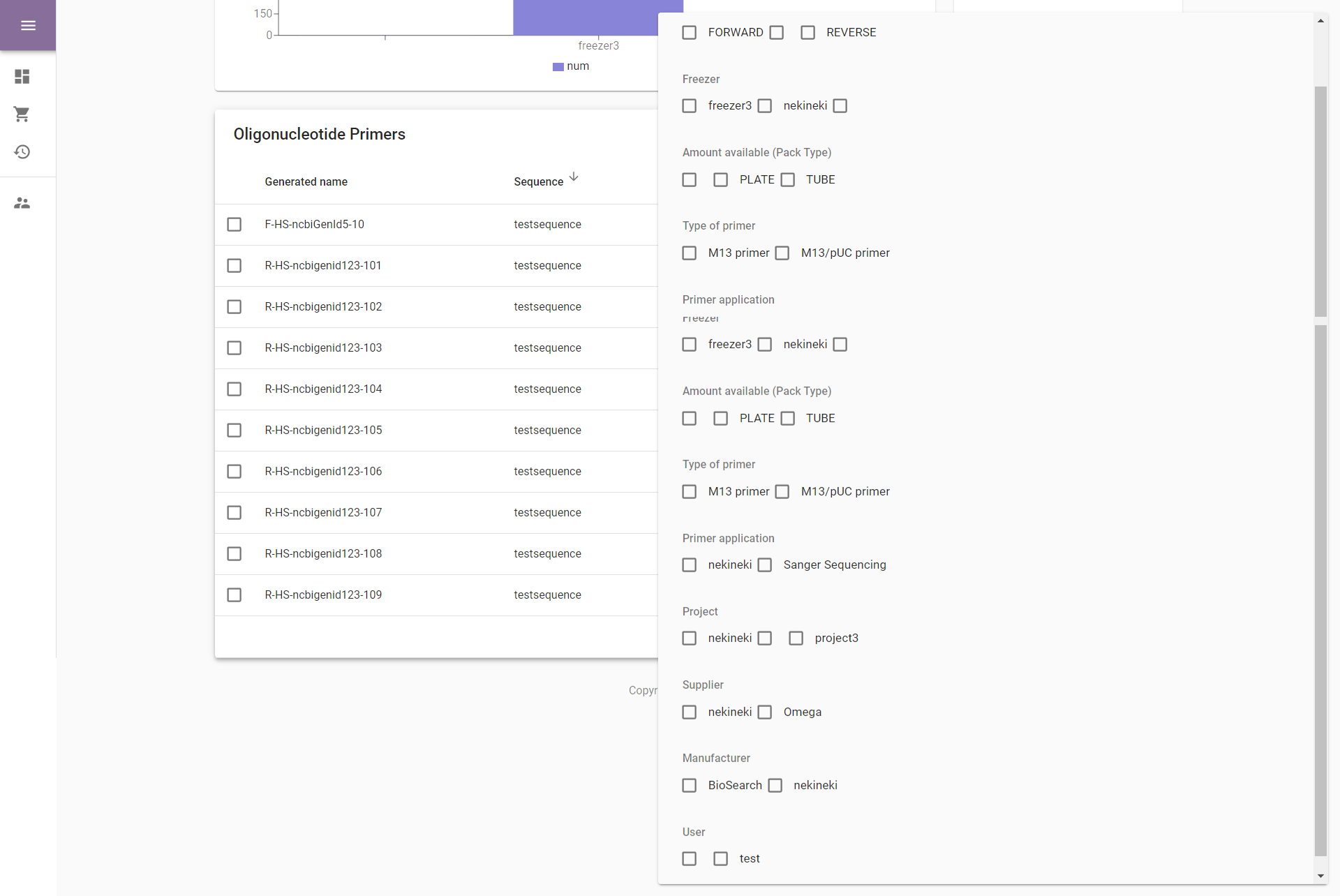
Task: Click R-HS-ncbigenid123-109 name cell
Action: [x=323, y=595]
